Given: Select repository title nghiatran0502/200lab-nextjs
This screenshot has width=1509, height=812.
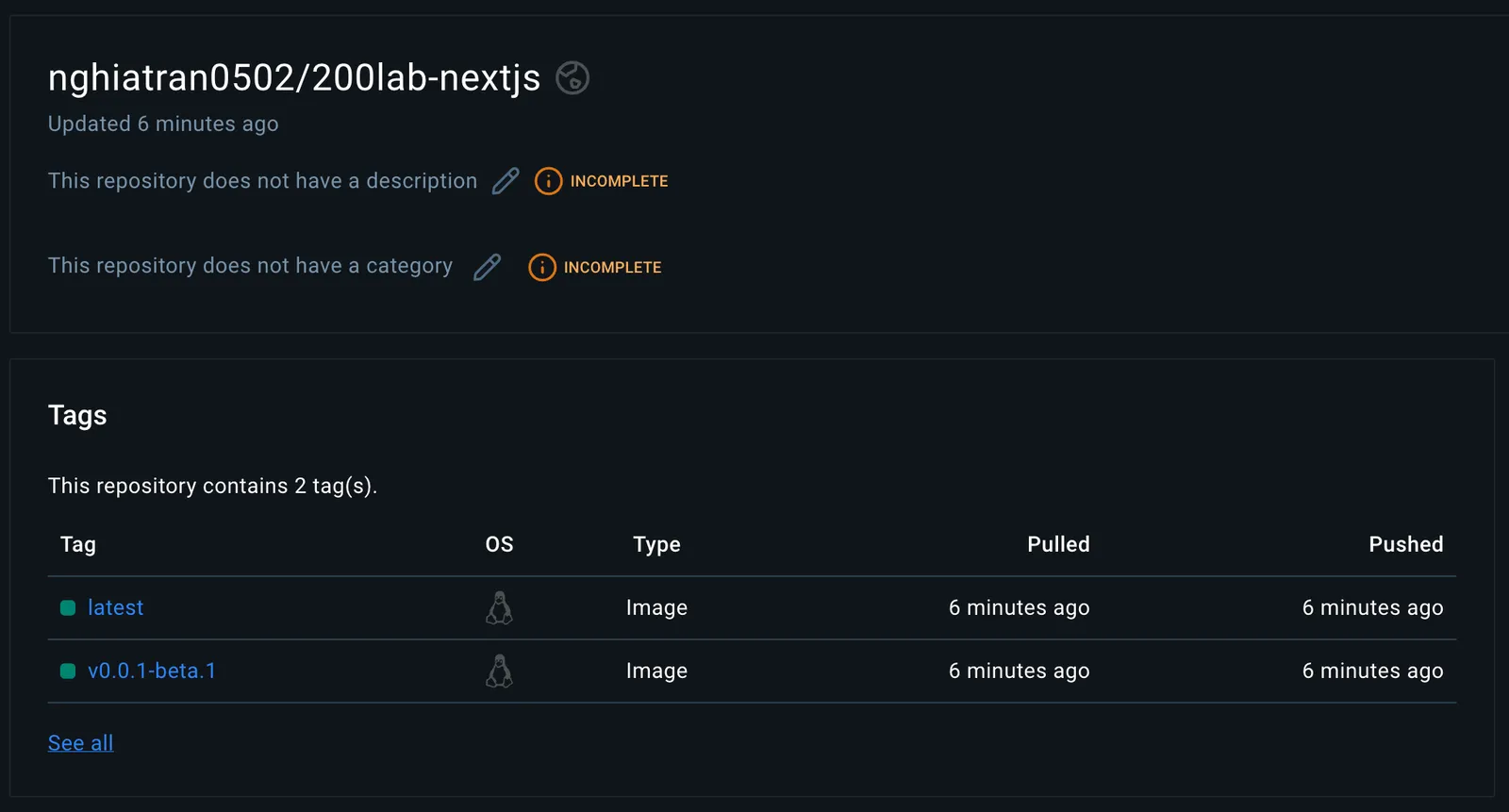Looking at the screenshot, I should (294, 77).
